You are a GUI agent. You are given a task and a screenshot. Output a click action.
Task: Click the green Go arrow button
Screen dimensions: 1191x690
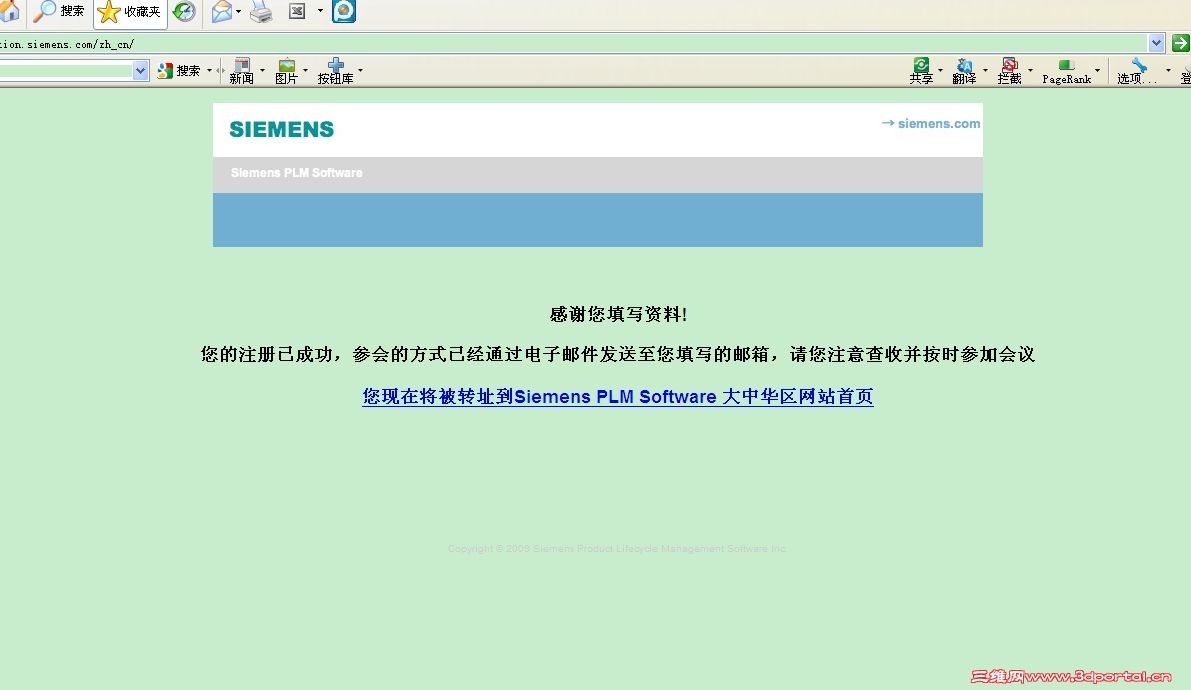(x=1180, y=43)
